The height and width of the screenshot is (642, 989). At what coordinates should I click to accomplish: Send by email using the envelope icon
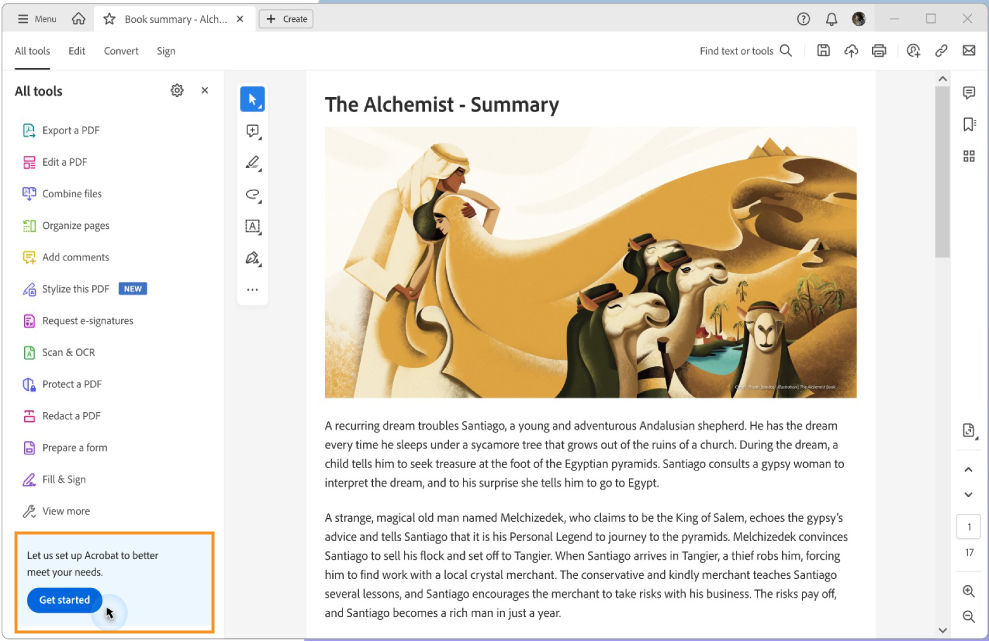[x=969, y=50]
